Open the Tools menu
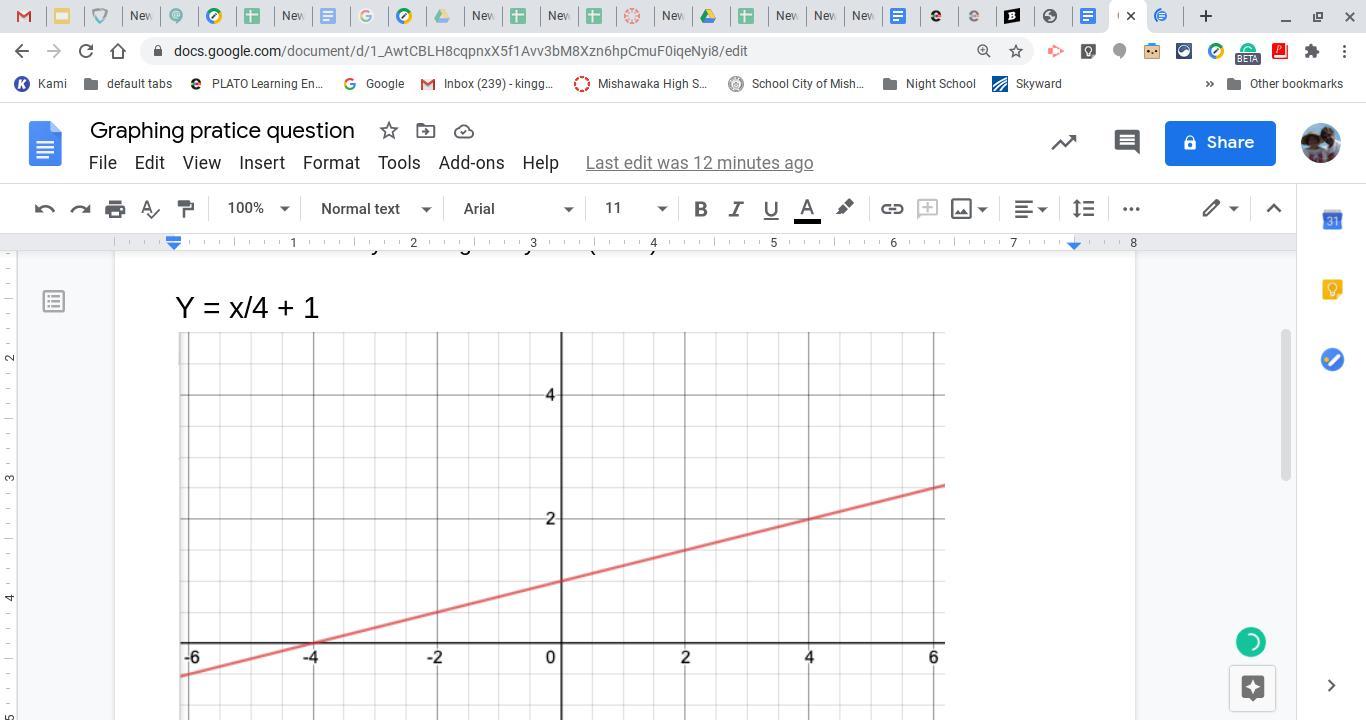The height and width of the screenshot is (720, 1366). coord(399,163)
